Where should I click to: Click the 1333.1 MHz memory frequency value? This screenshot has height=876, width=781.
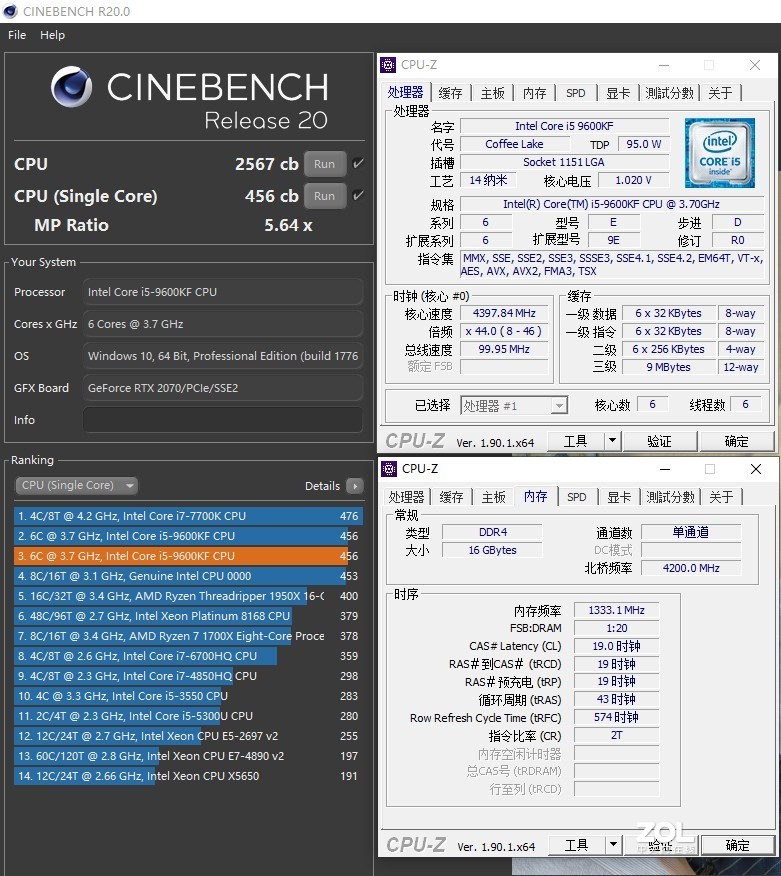tap(616, 610)
